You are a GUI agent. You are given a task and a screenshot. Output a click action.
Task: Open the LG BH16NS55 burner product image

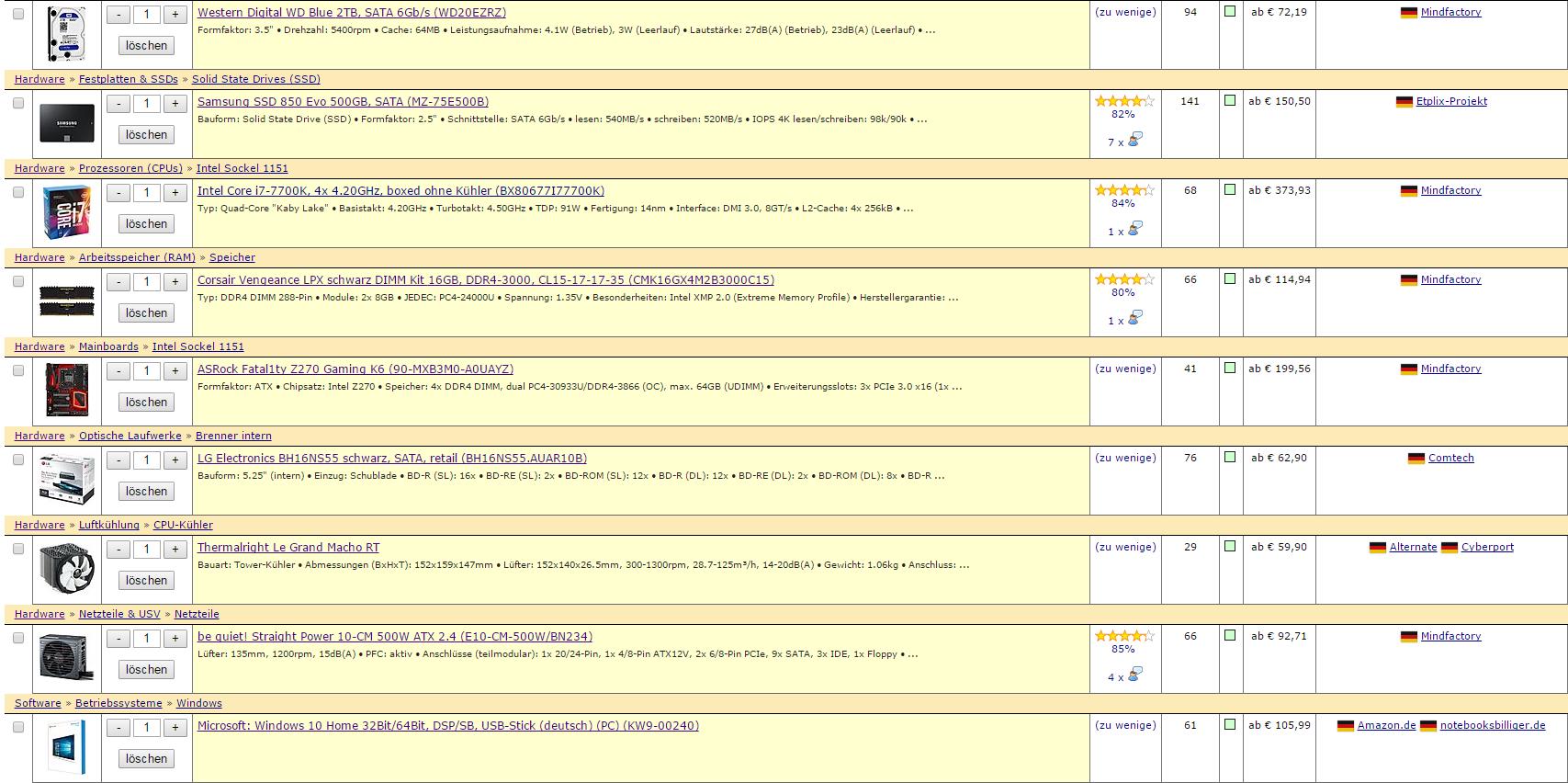click(67, 479)
